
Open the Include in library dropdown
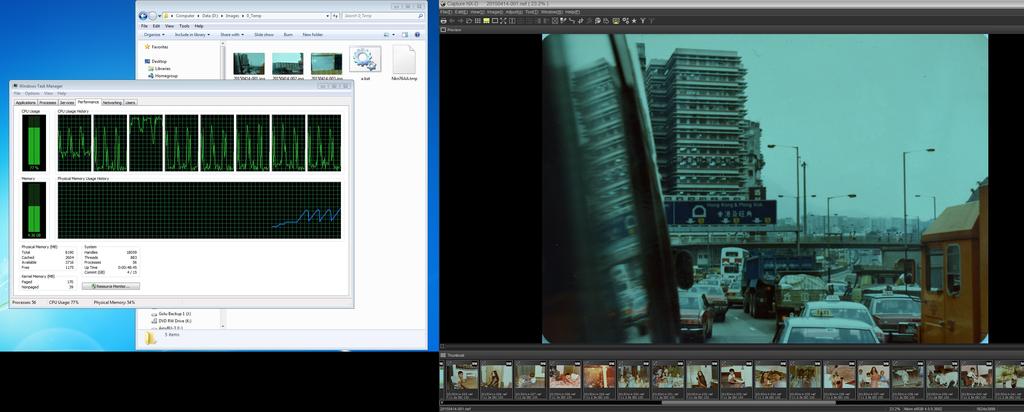pyautogui.click(x=192, y=34)
